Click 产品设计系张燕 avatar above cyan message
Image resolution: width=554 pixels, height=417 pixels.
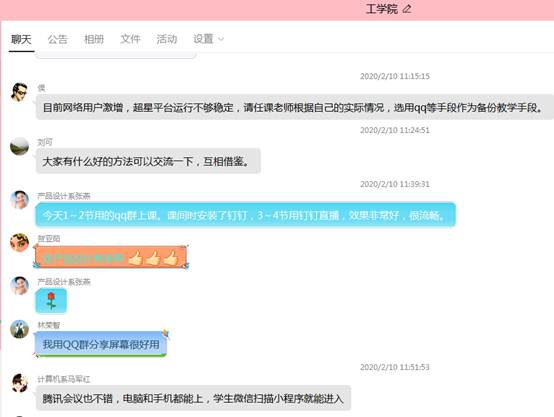click(x=19, y=200)
